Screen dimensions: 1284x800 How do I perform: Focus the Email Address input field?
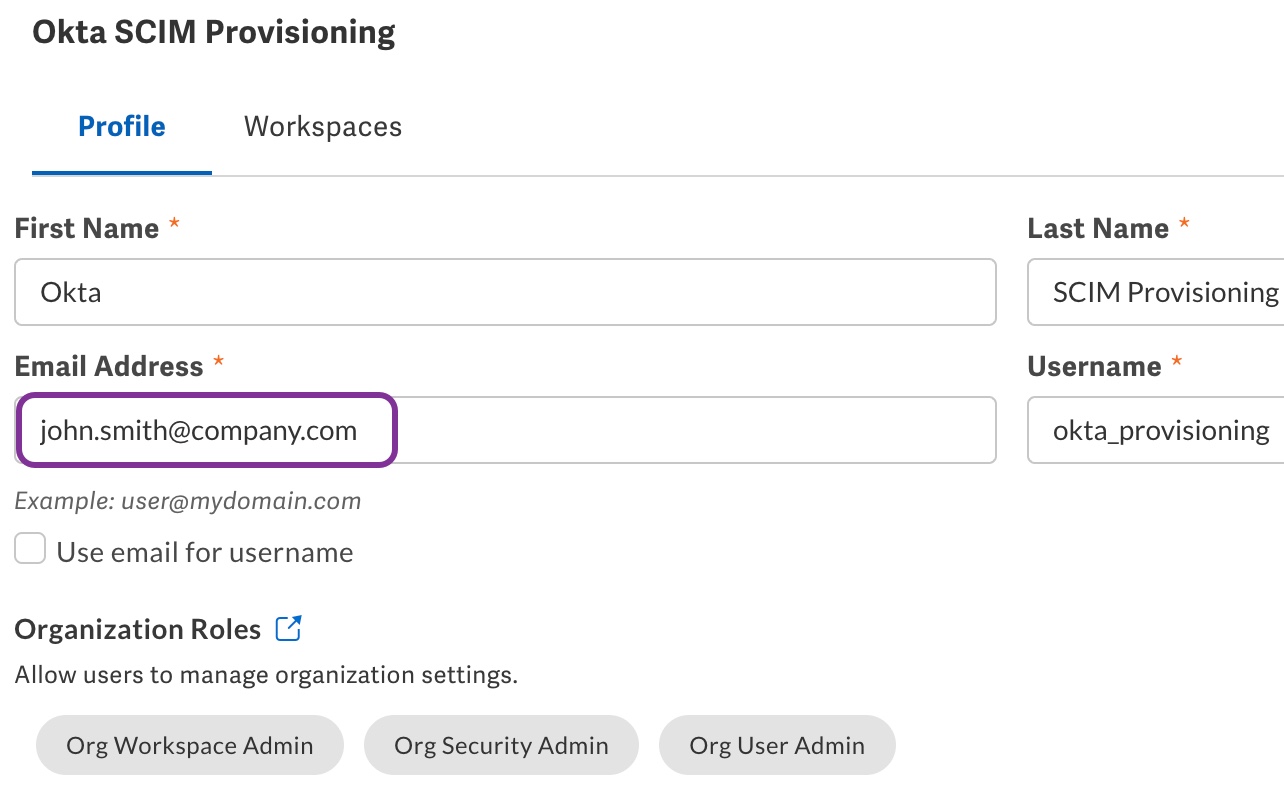[505, 430]
